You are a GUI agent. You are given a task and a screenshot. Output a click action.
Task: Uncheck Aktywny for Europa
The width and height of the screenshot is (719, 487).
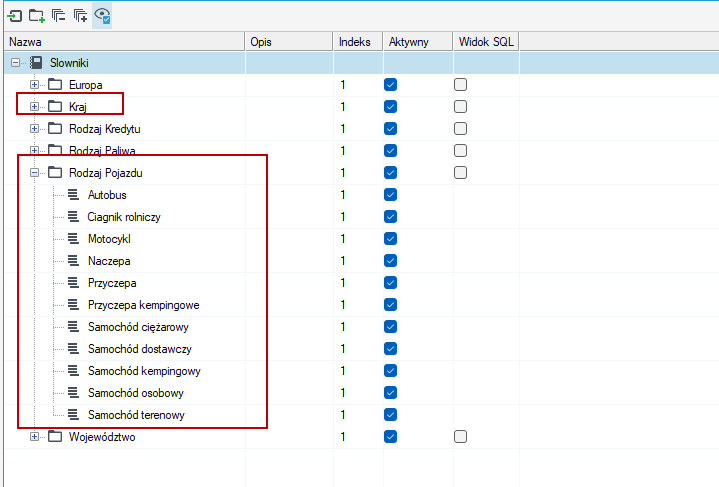[390, 84]
